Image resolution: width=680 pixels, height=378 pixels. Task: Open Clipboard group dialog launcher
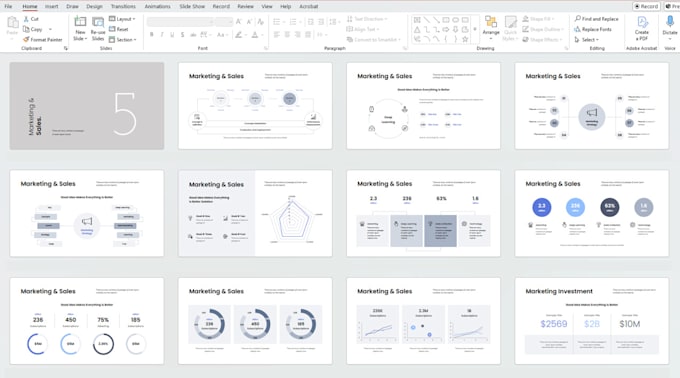[x=66, y=49]
